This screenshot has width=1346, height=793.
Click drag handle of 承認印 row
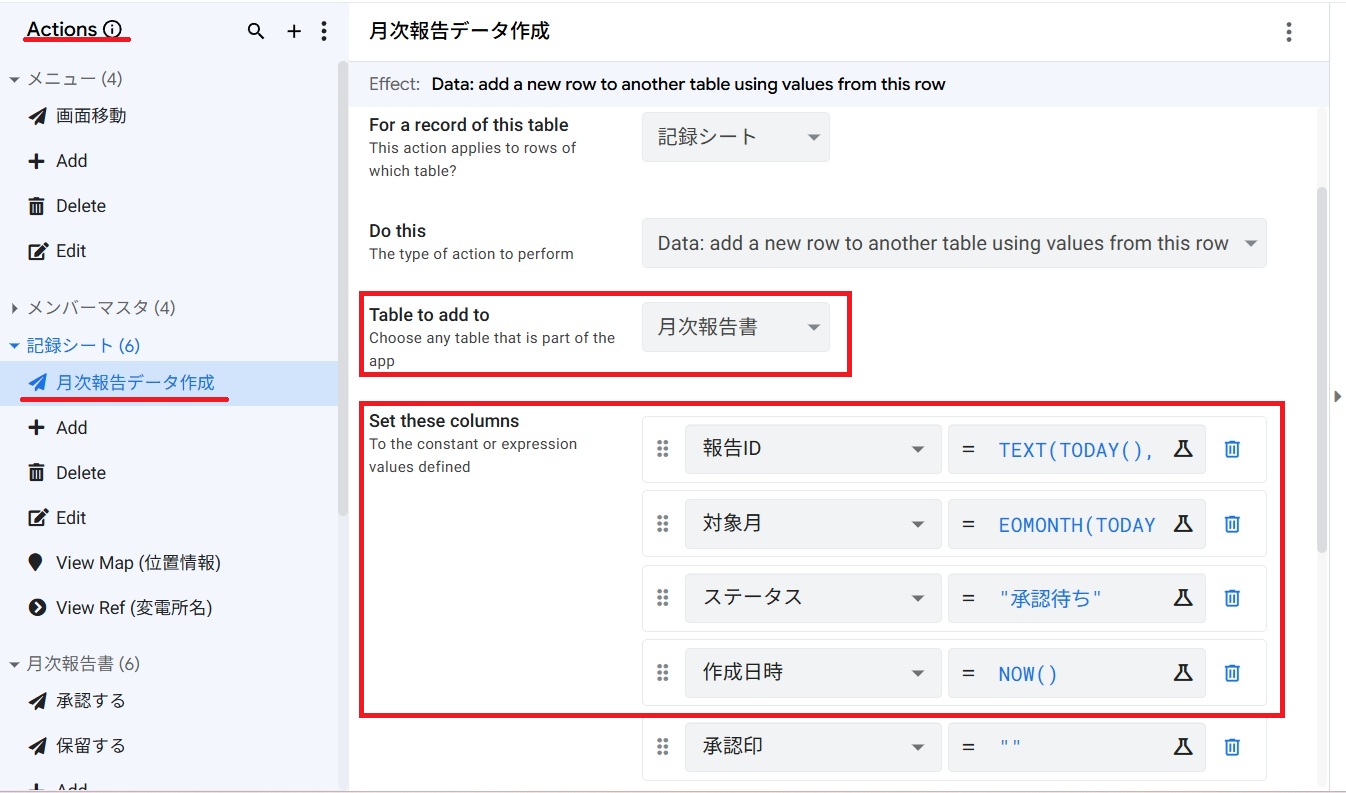(662, 747)
